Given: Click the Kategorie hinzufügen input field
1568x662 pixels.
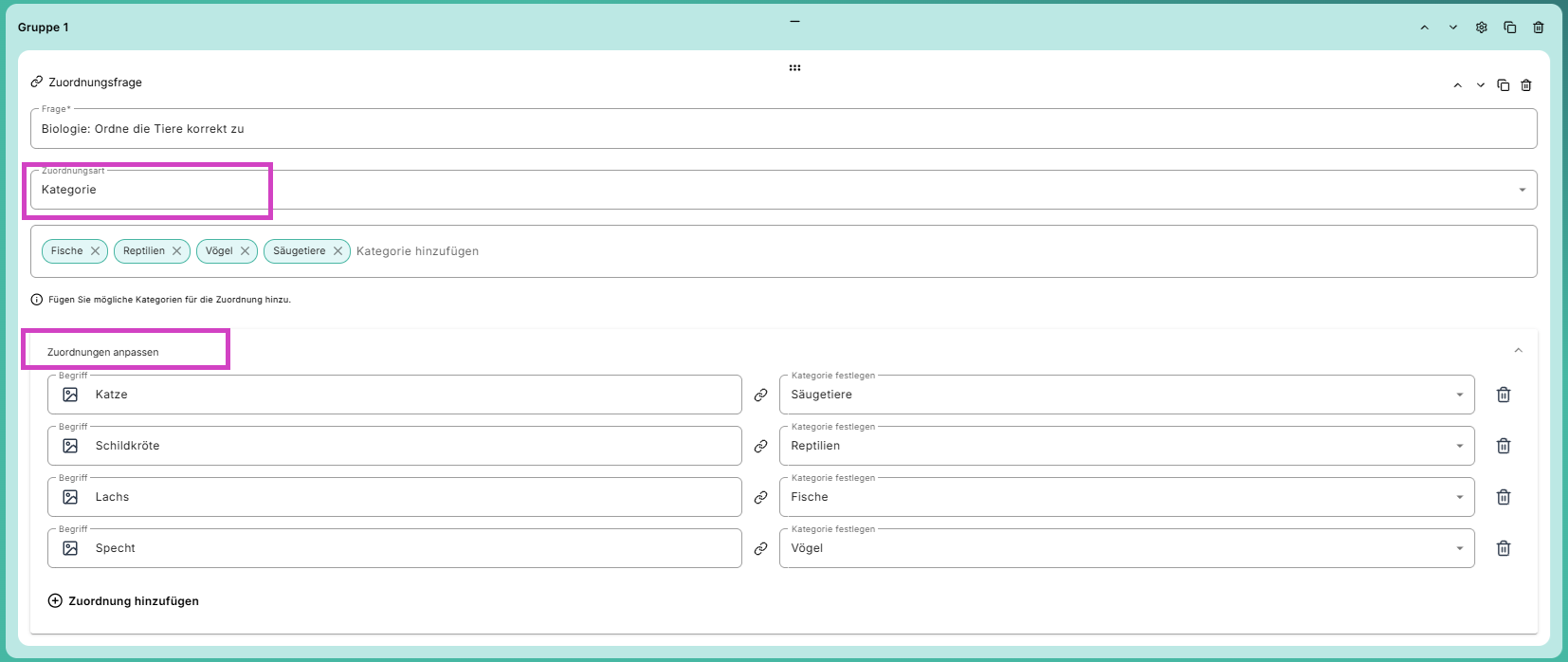Looking at the screenshot, I should [943, 251].
